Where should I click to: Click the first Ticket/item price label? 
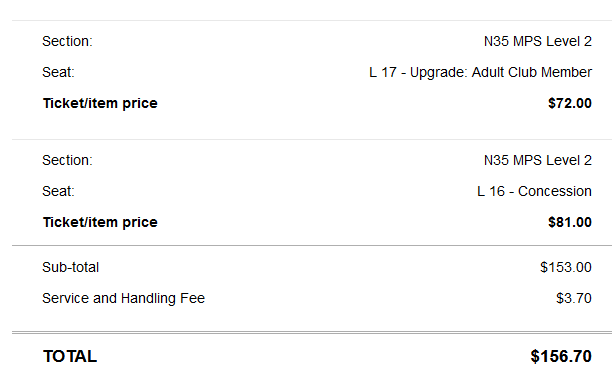pyautogui.click(x=100, y=103)
